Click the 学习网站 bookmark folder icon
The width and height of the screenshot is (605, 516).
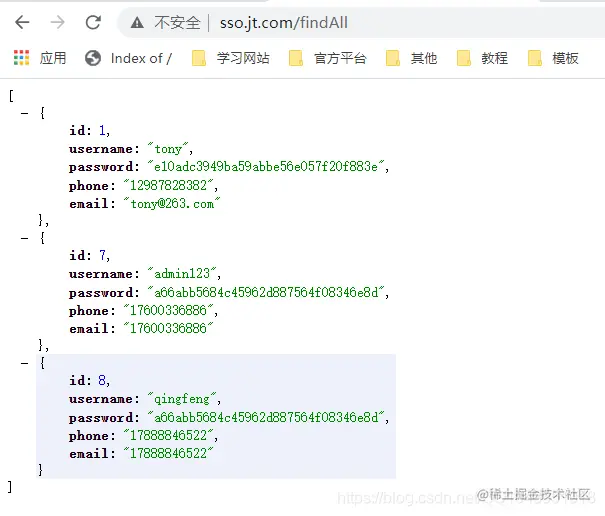tap(199, 58)
